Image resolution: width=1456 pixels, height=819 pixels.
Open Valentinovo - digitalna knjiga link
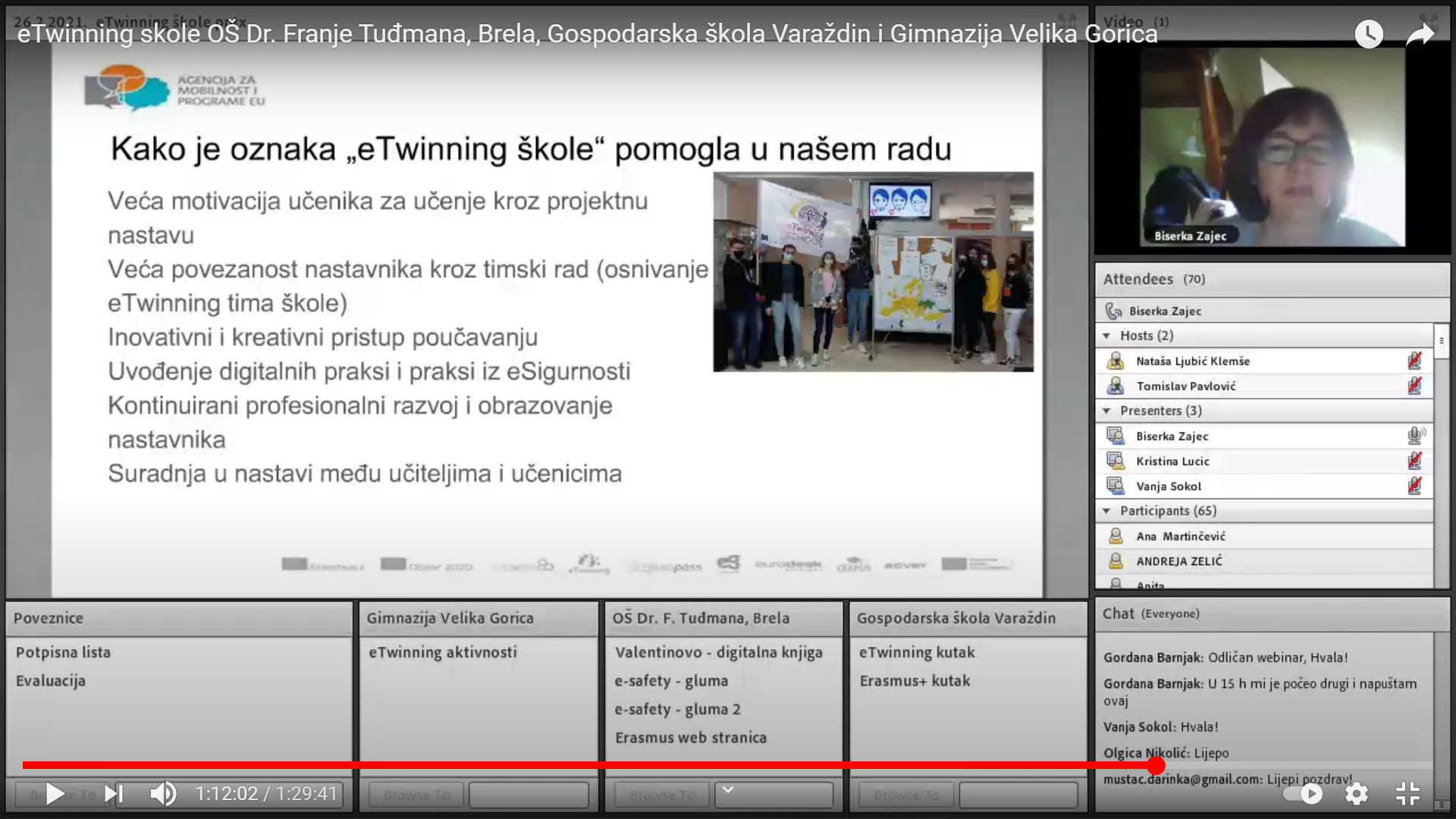coord(718,652)
